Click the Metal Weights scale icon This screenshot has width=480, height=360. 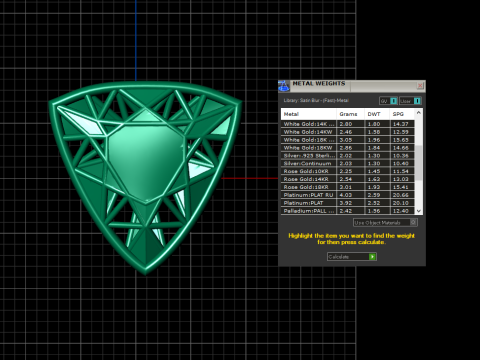[284, 86]
